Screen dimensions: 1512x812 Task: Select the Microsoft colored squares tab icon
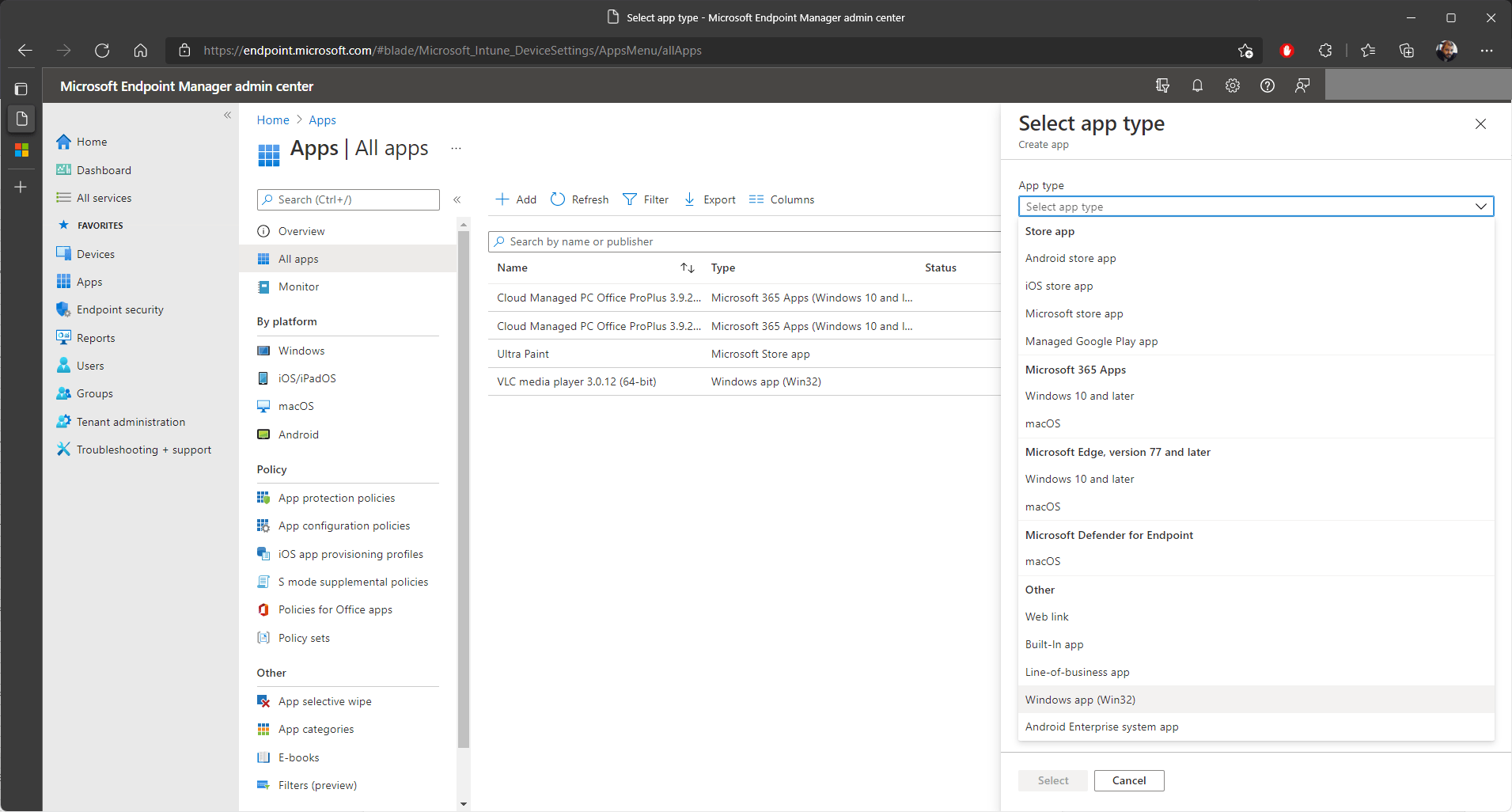[21, 150]
